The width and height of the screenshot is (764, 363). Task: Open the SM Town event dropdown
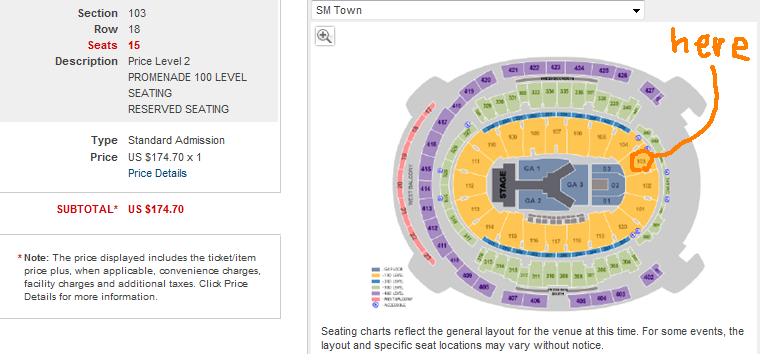(x=478, y=10)
